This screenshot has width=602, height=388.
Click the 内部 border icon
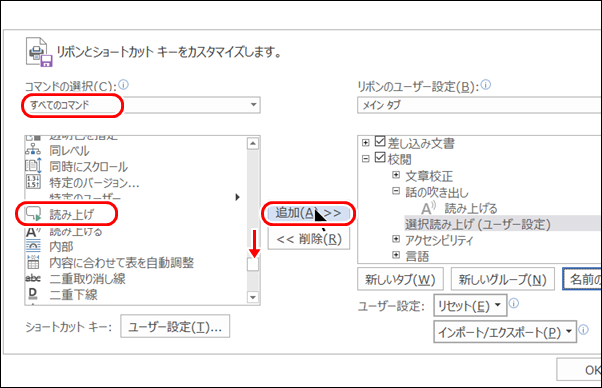click(x=33, y=246)
